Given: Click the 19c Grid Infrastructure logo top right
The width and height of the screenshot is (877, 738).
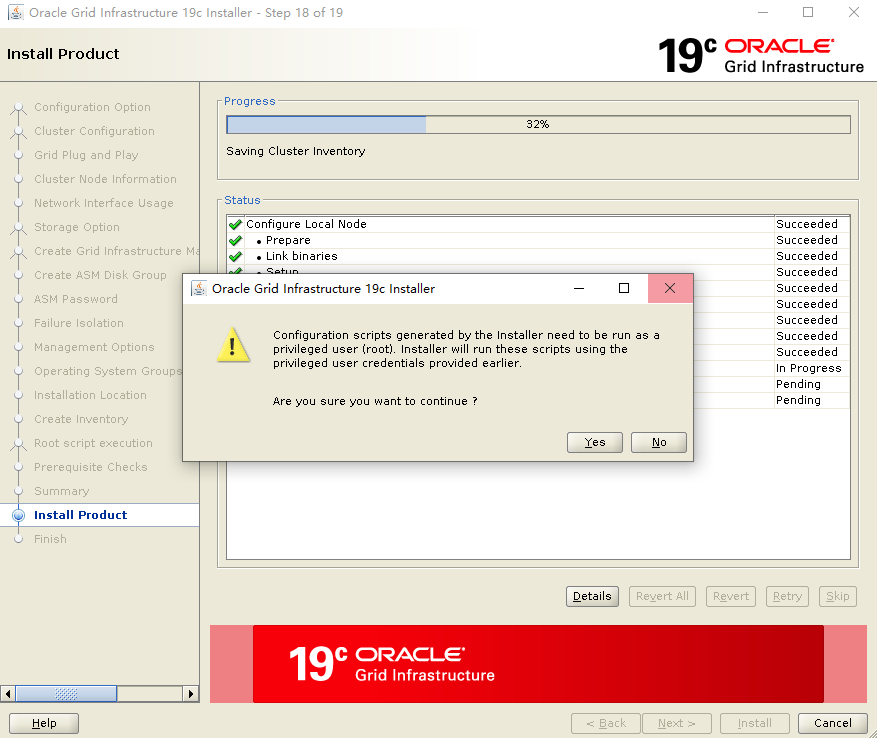Looking at the screenshot, I should coord(758,55).
